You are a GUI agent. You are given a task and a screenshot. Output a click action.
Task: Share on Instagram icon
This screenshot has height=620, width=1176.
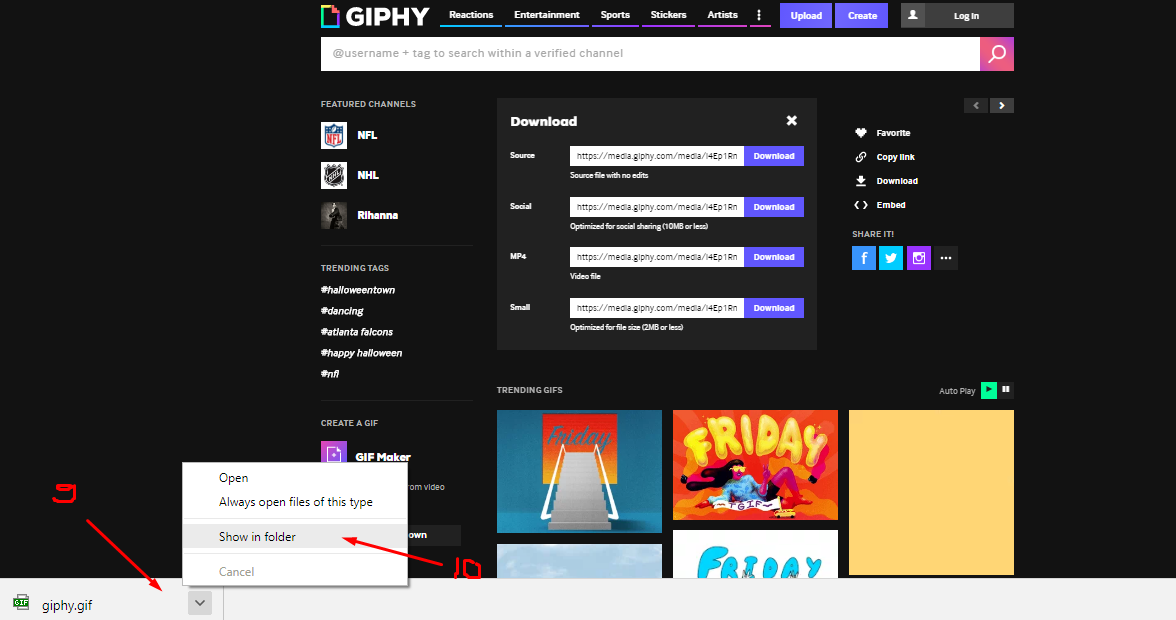point(919,258)
